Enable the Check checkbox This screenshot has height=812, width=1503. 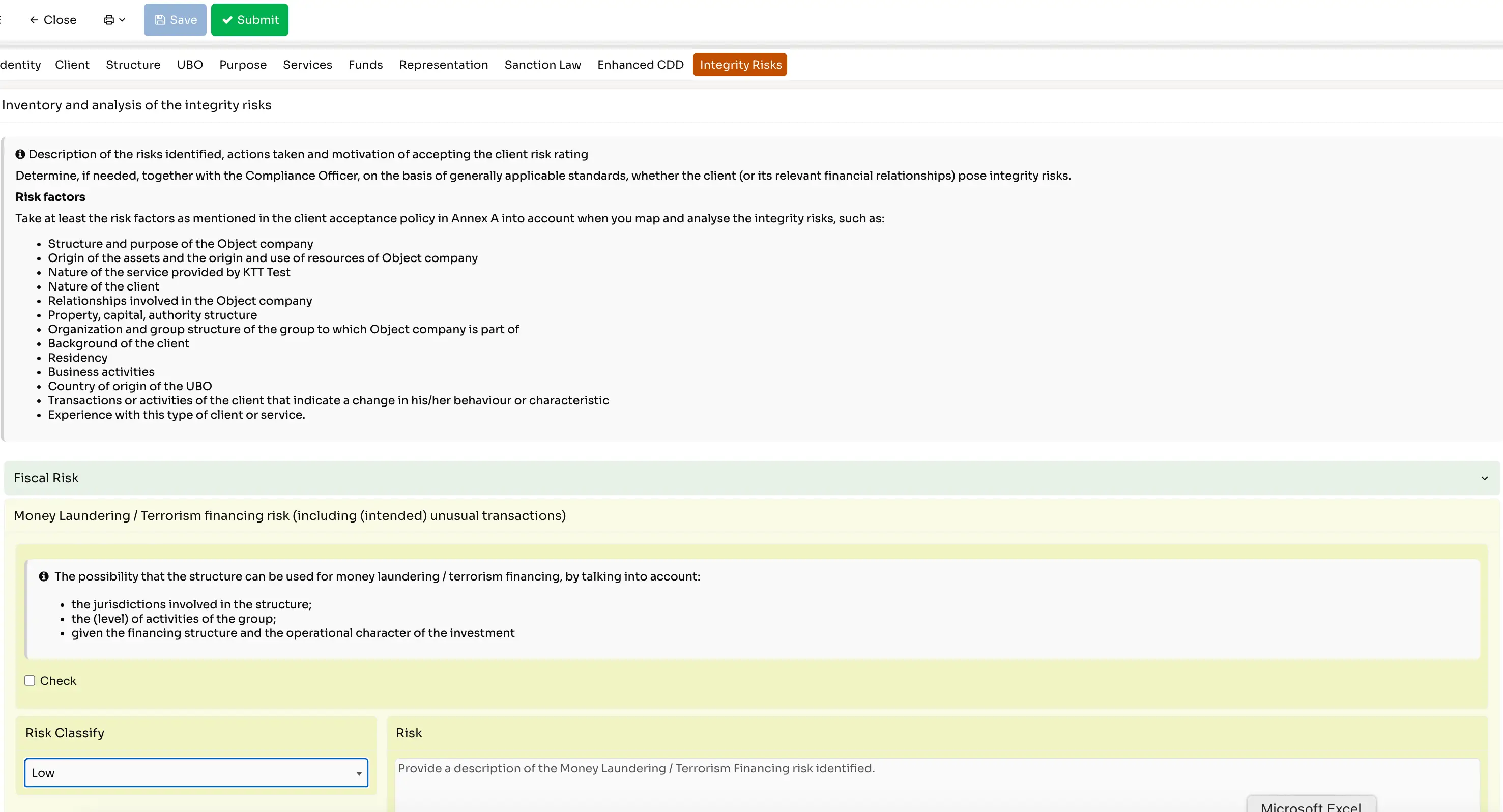tap(30, 680)
